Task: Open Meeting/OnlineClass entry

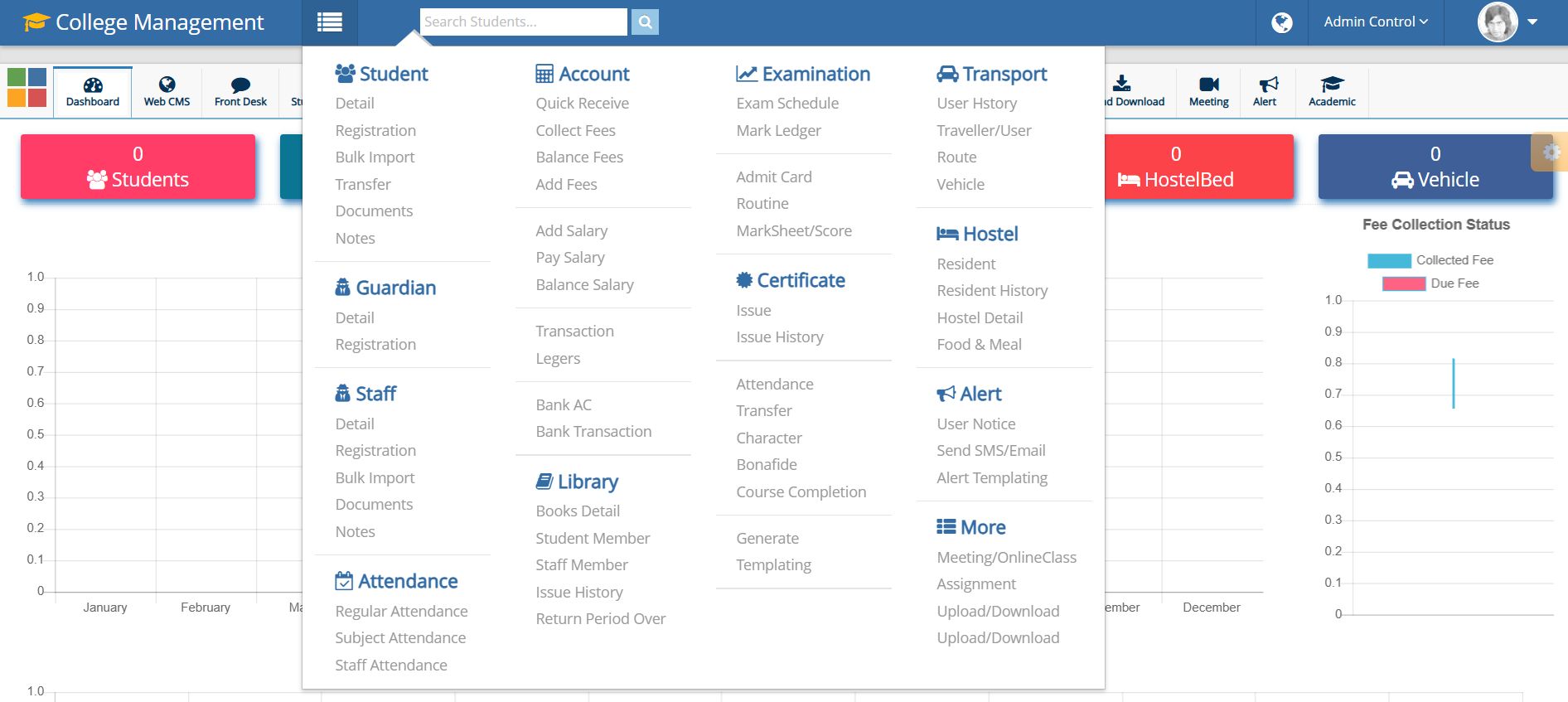Action: [1006, 557]
